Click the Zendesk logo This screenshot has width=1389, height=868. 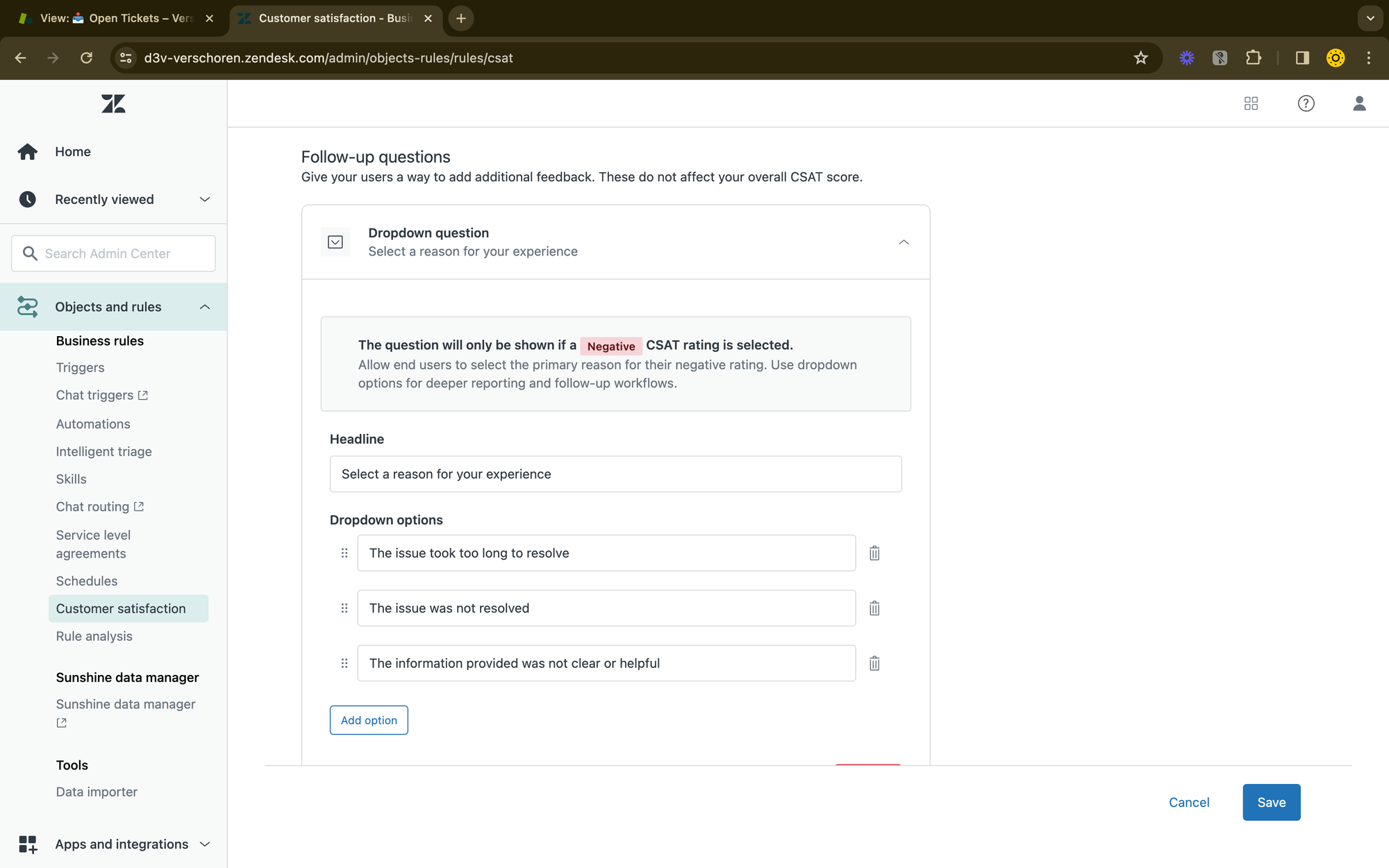[113, 104]
